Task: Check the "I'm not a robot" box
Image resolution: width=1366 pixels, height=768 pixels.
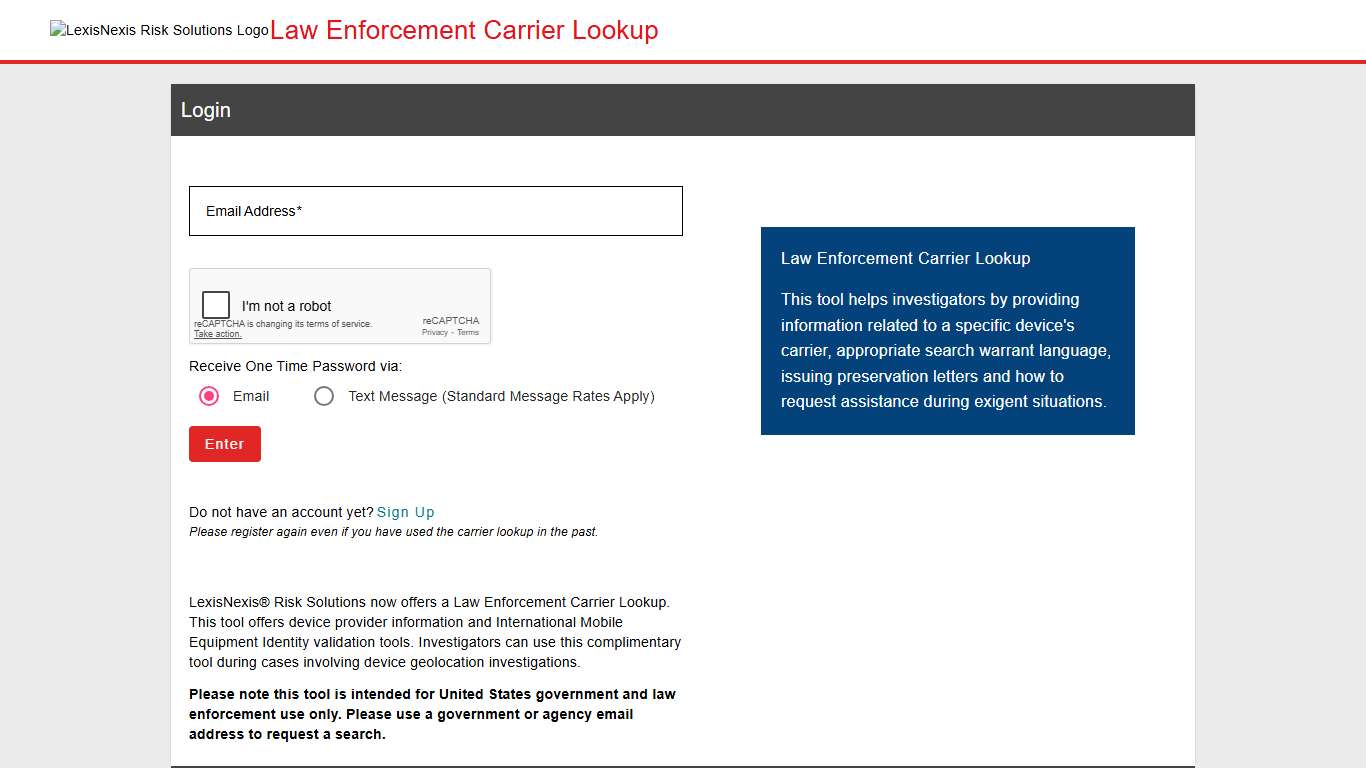Action: (x=215, y=304)
